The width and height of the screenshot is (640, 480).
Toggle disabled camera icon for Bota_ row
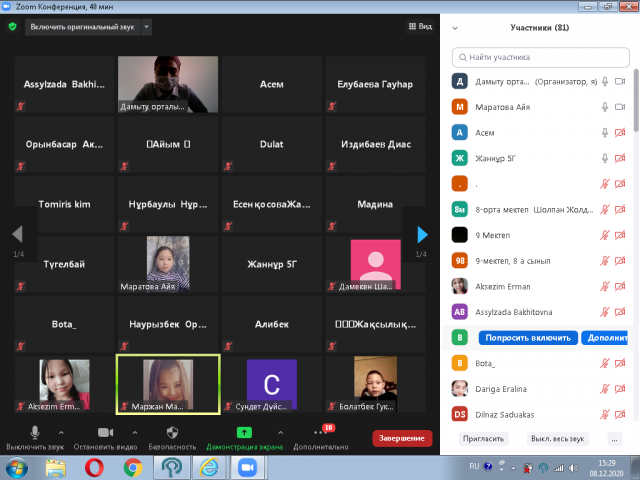(620, 363)
